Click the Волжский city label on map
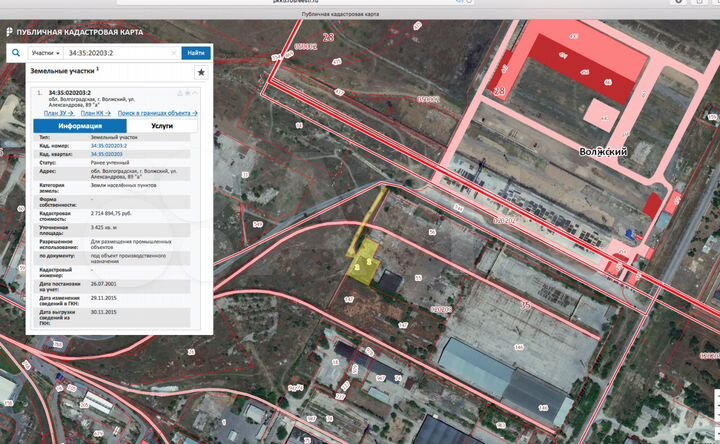 click(x=603, y=152)
